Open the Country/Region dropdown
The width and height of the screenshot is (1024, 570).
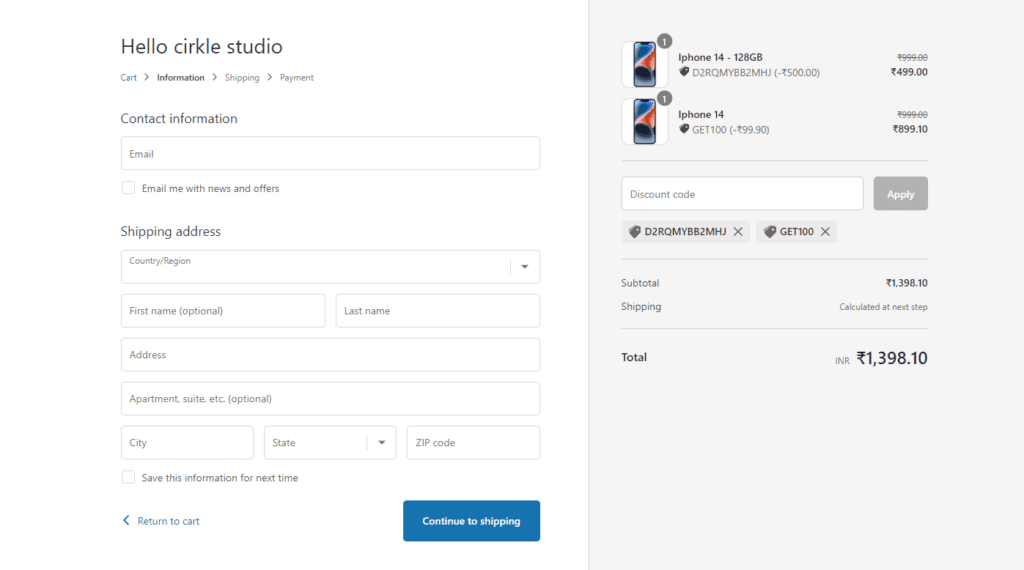330,267
